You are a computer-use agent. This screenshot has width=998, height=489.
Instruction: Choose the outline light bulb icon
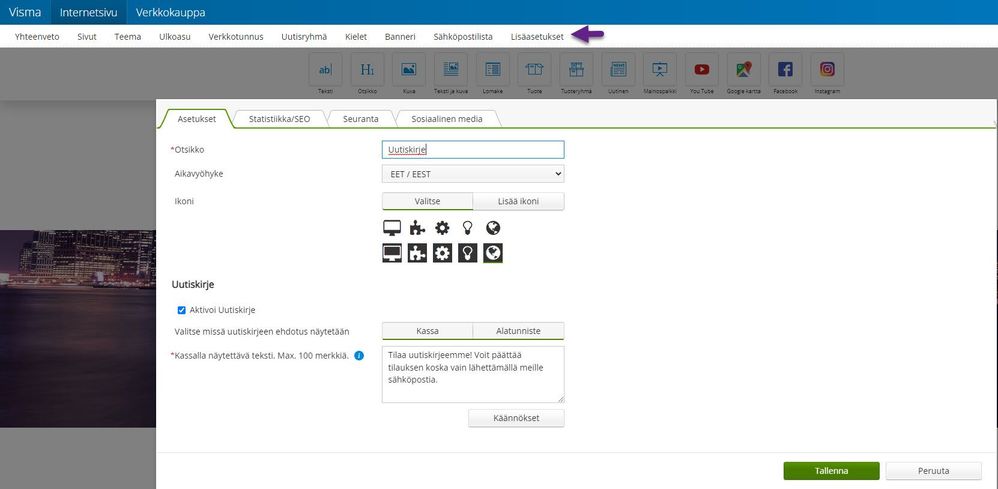click(x=467, y=228)
